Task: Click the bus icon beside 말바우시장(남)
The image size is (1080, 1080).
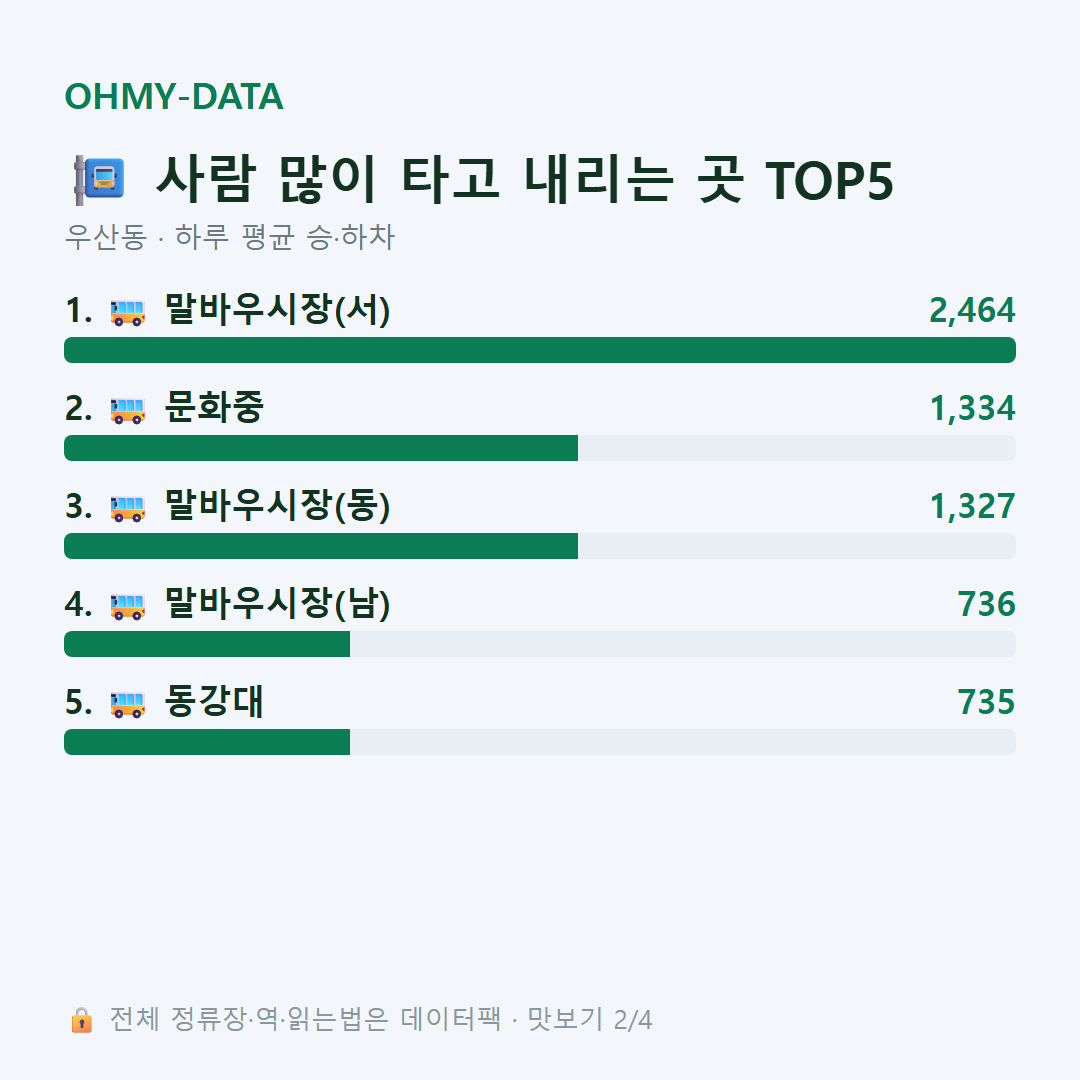Action: click(x=128, y=606)
